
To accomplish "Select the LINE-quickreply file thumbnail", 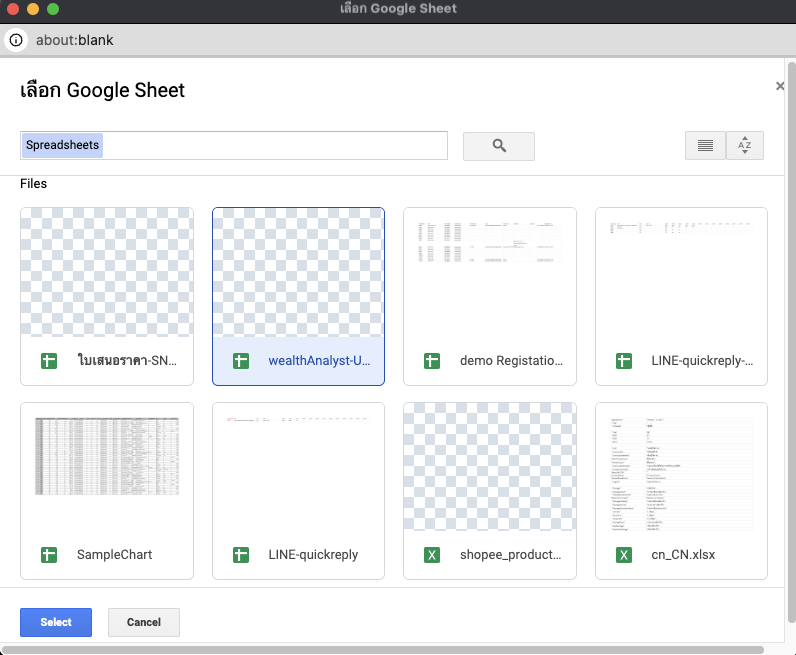I will tap(298, 467).
